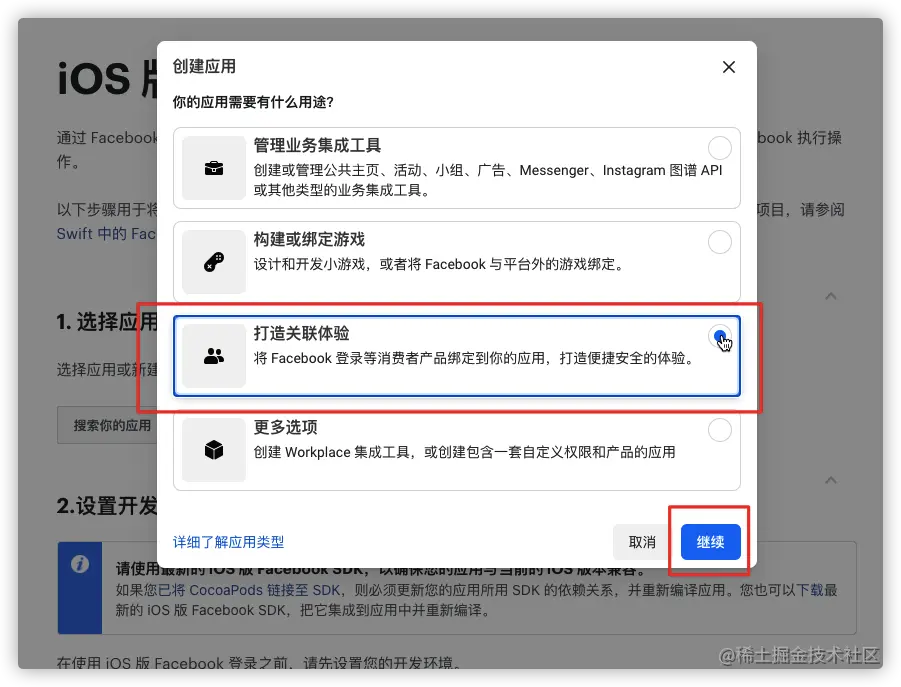Click the people icon for 打造关联体验
901x687 pixels.
coord(214,356)
